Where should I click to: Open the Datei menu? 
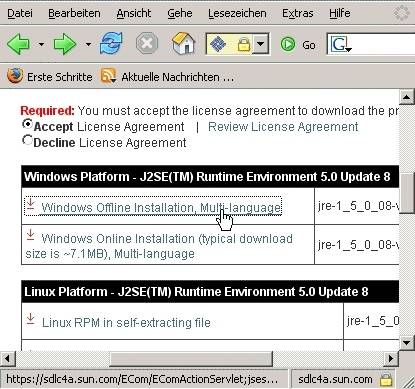[x=20, y=13]
